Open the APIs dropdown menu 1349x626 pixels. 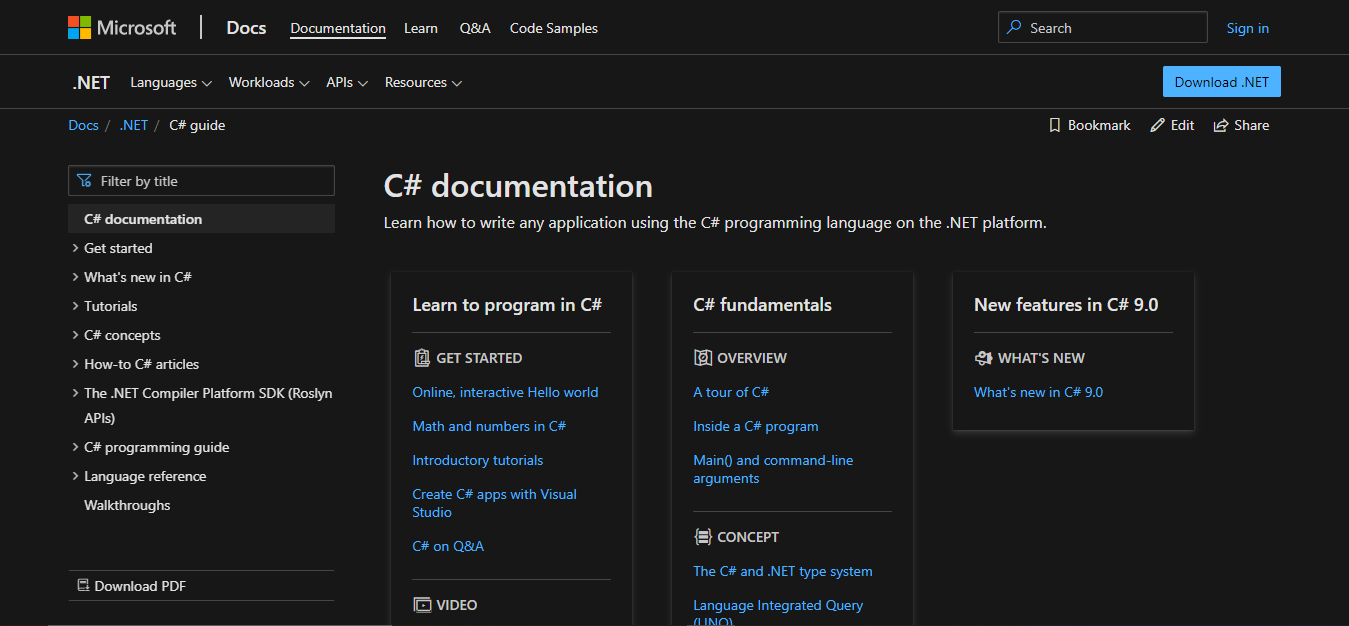[347, 83]
